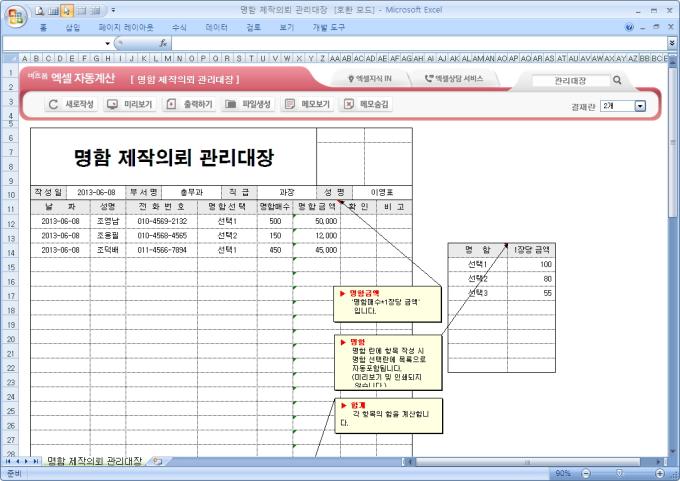Screen dimensions: 680x481
Task: Select the 과장 position cell
Action: point(287,192)
